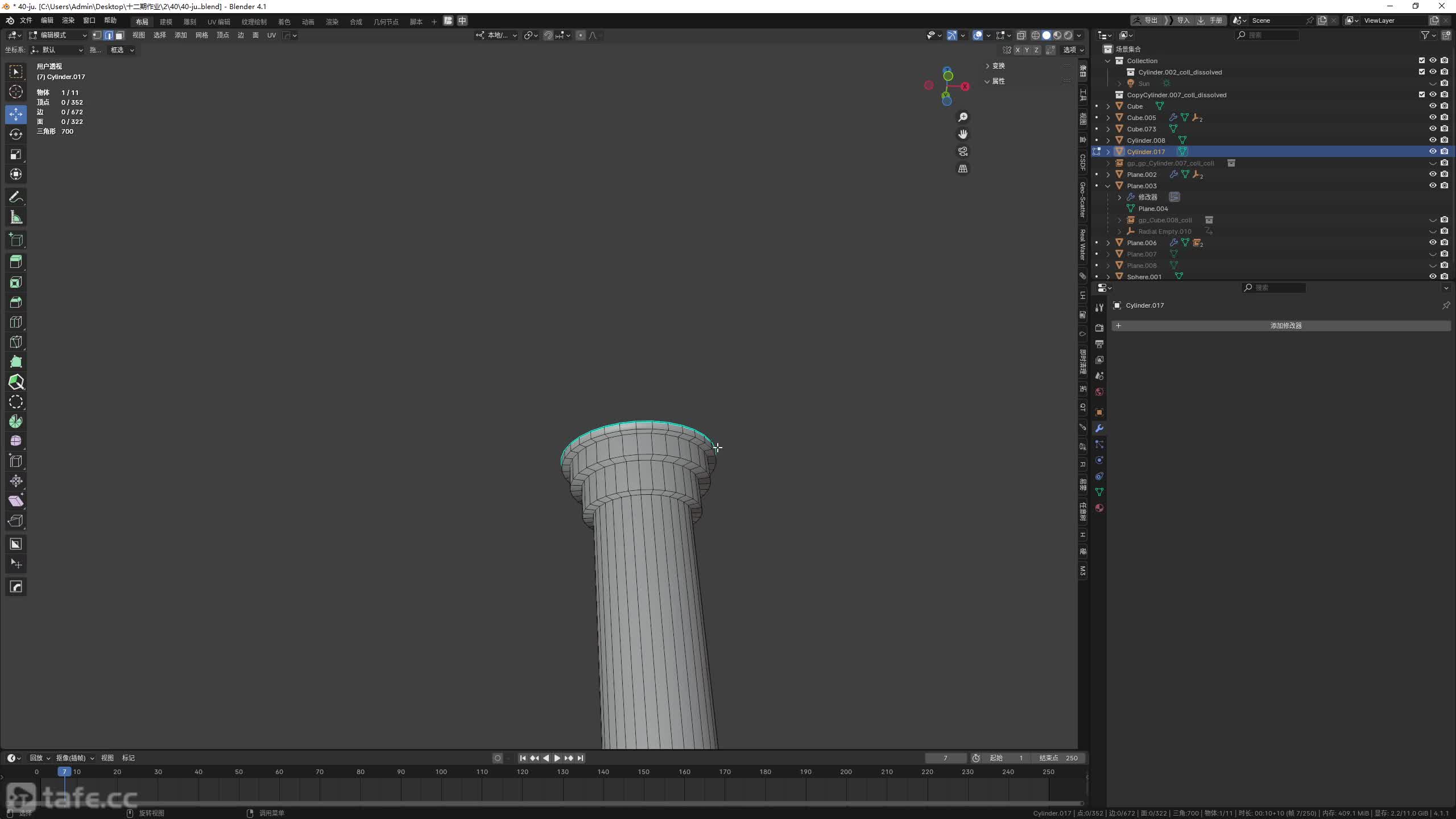1456x819 pixels.
Task: Switch to the UV 编辑 workspace tab
Action: tap(218, 22)
